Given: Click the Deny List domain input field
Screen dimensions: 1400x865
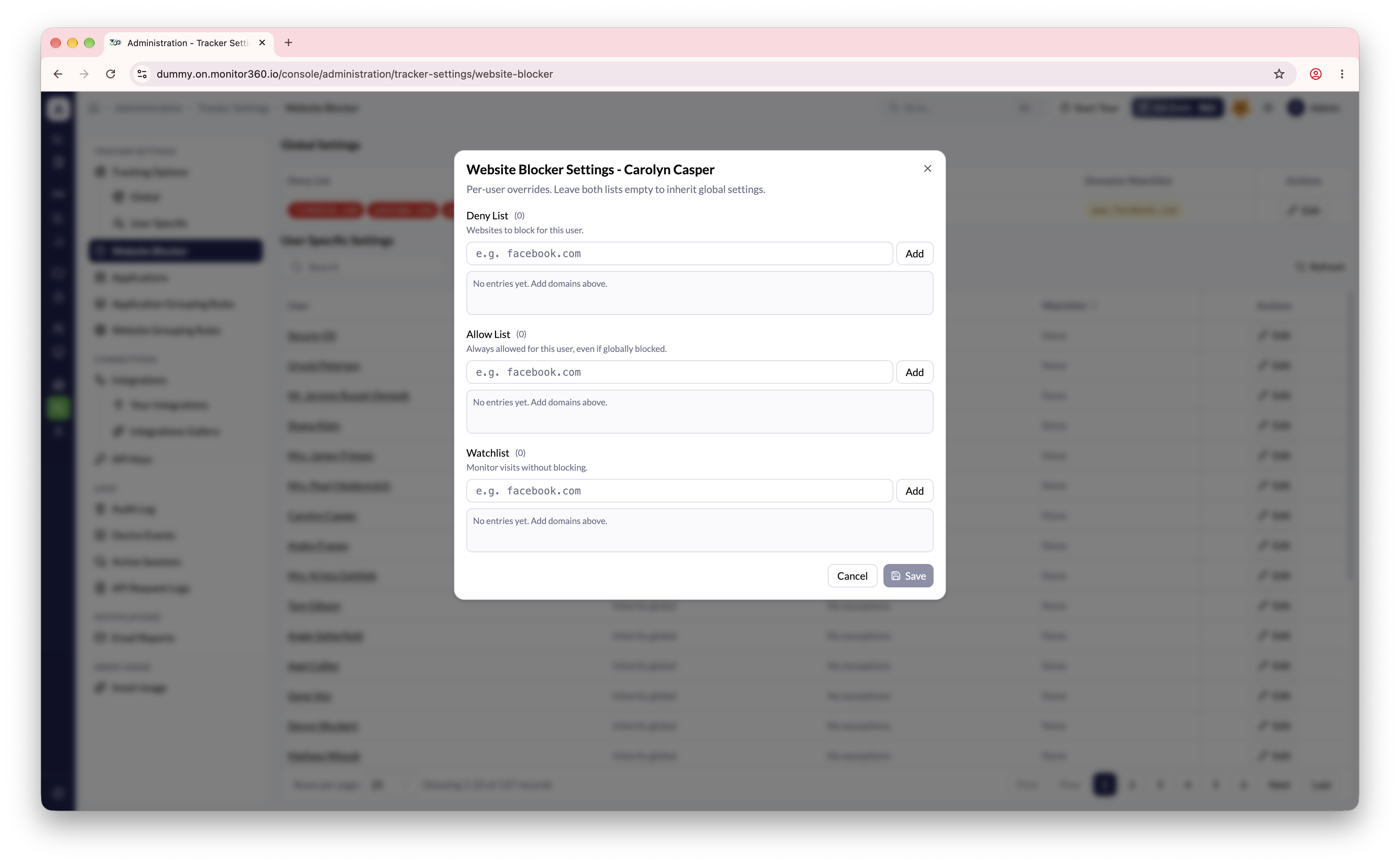Looking at the screenshot, I should (679, 253).
